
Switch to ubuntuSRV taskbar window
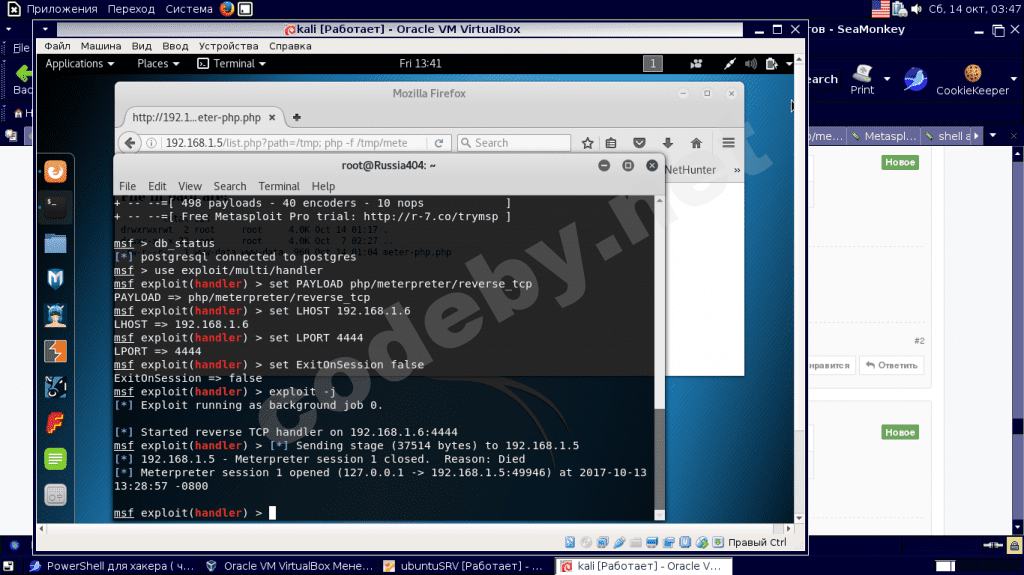(x=464, y=566)
